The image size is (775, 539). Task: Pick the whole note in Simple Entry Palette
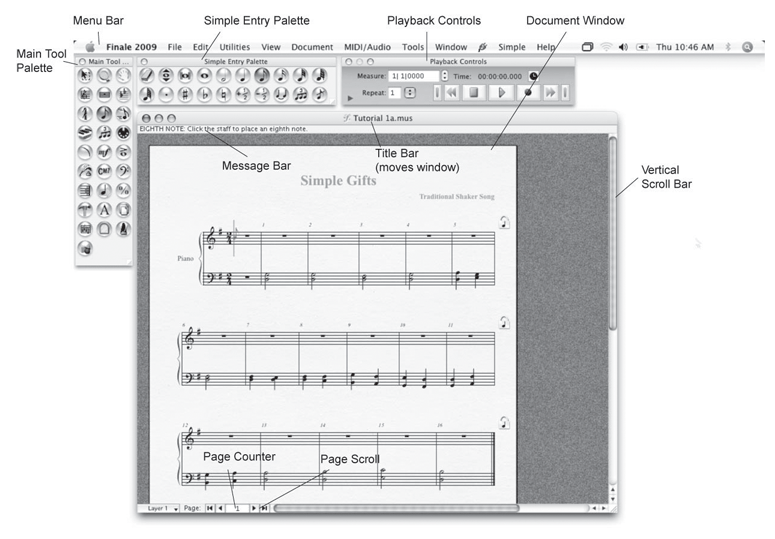pos(204,76)
